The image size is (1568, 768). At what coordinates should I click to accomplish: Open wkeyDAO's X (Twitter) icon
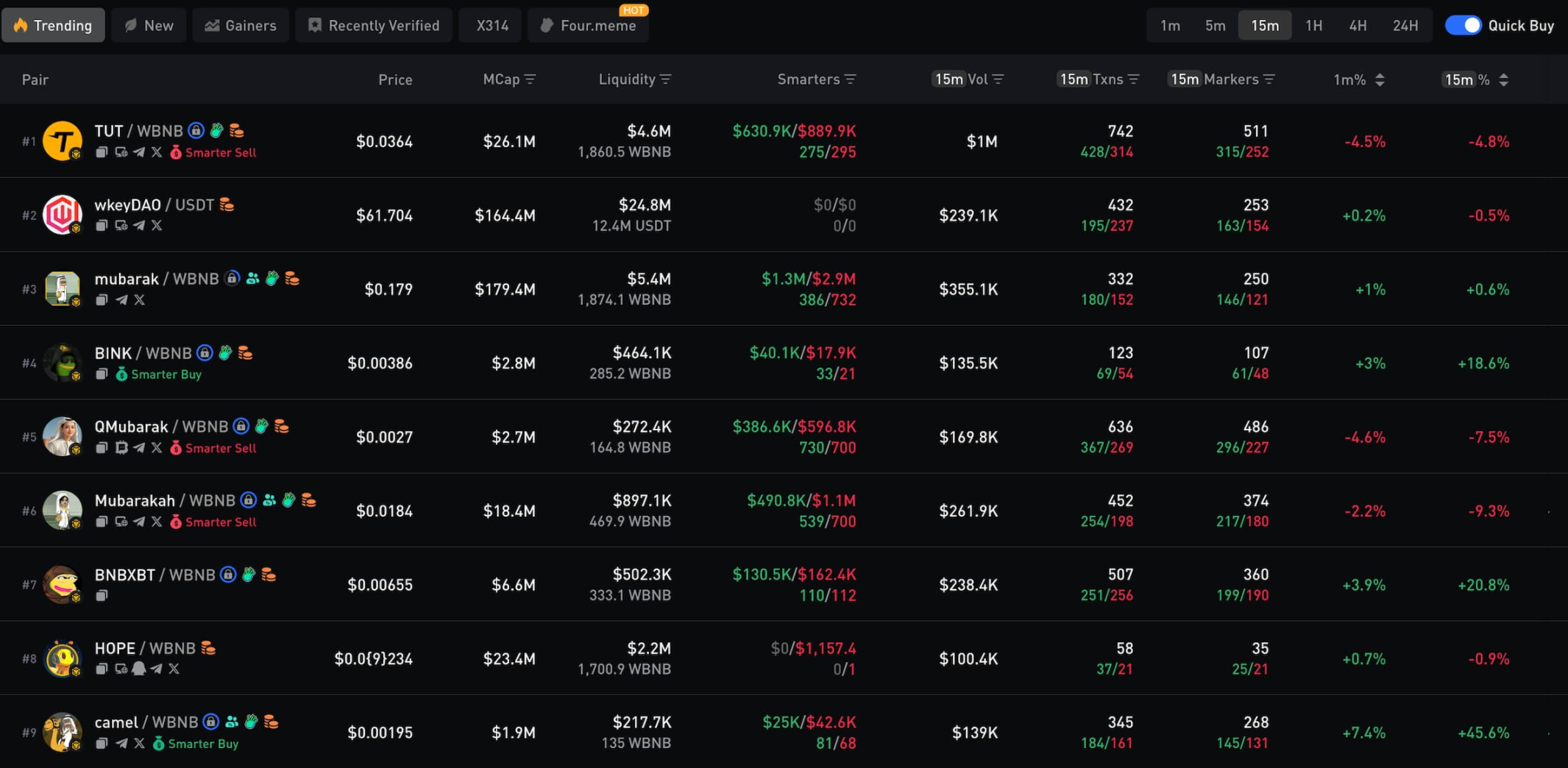pos(157,226)
